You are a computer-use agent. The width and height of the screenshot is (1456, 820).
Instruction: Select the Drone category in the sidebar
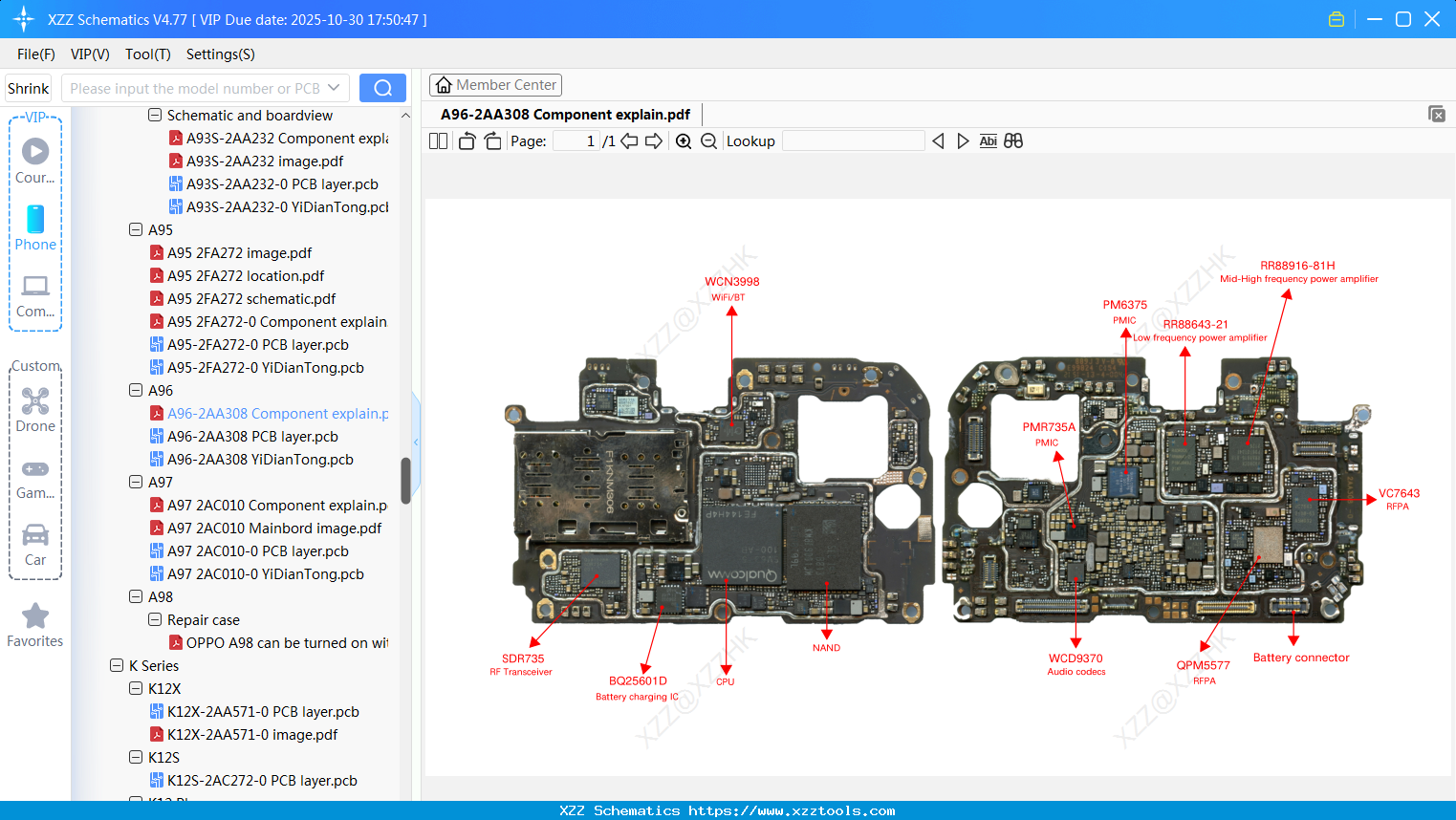point(34,409)
